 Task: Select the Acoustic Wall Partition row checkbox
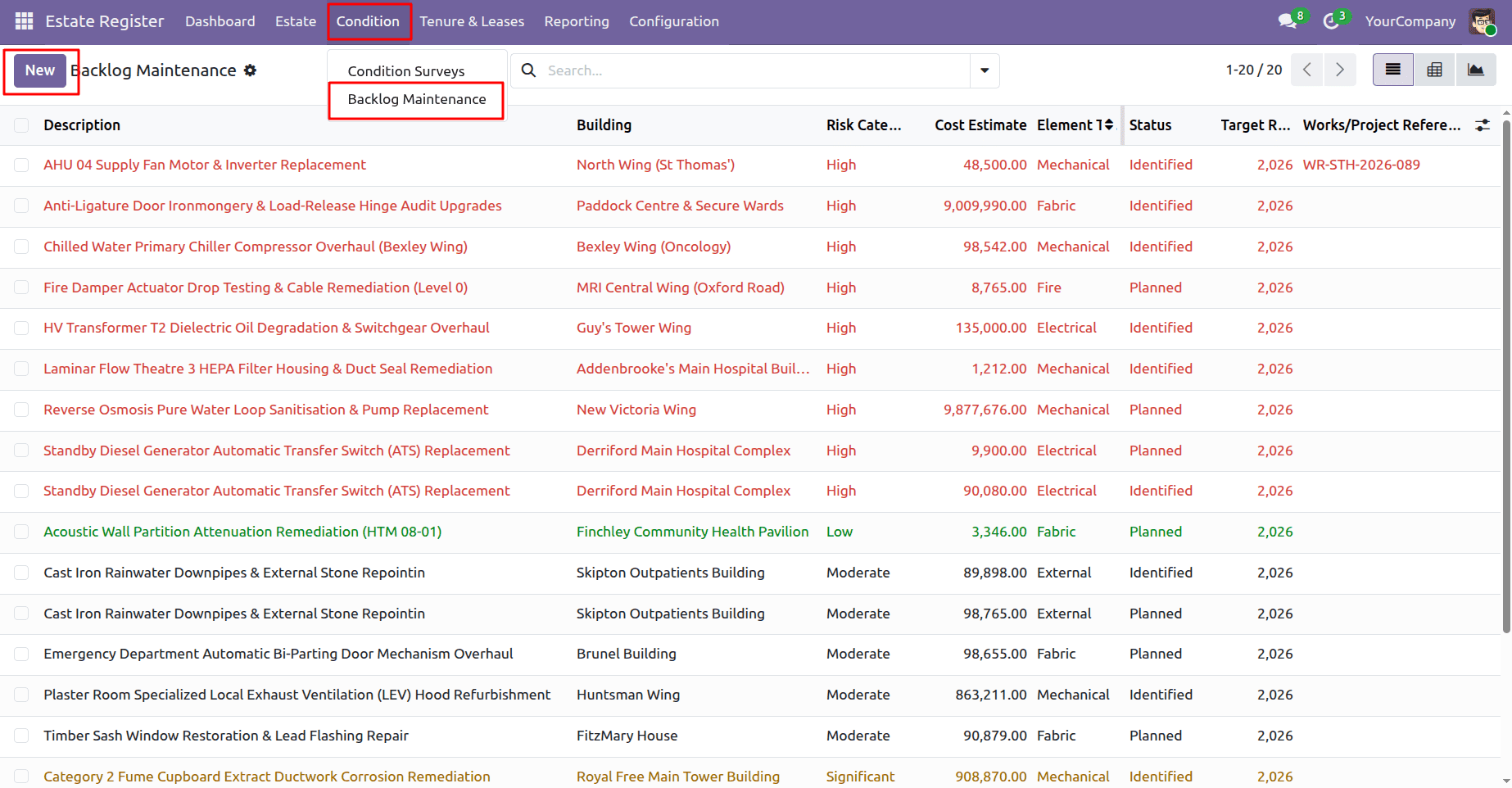coord(21,532)
